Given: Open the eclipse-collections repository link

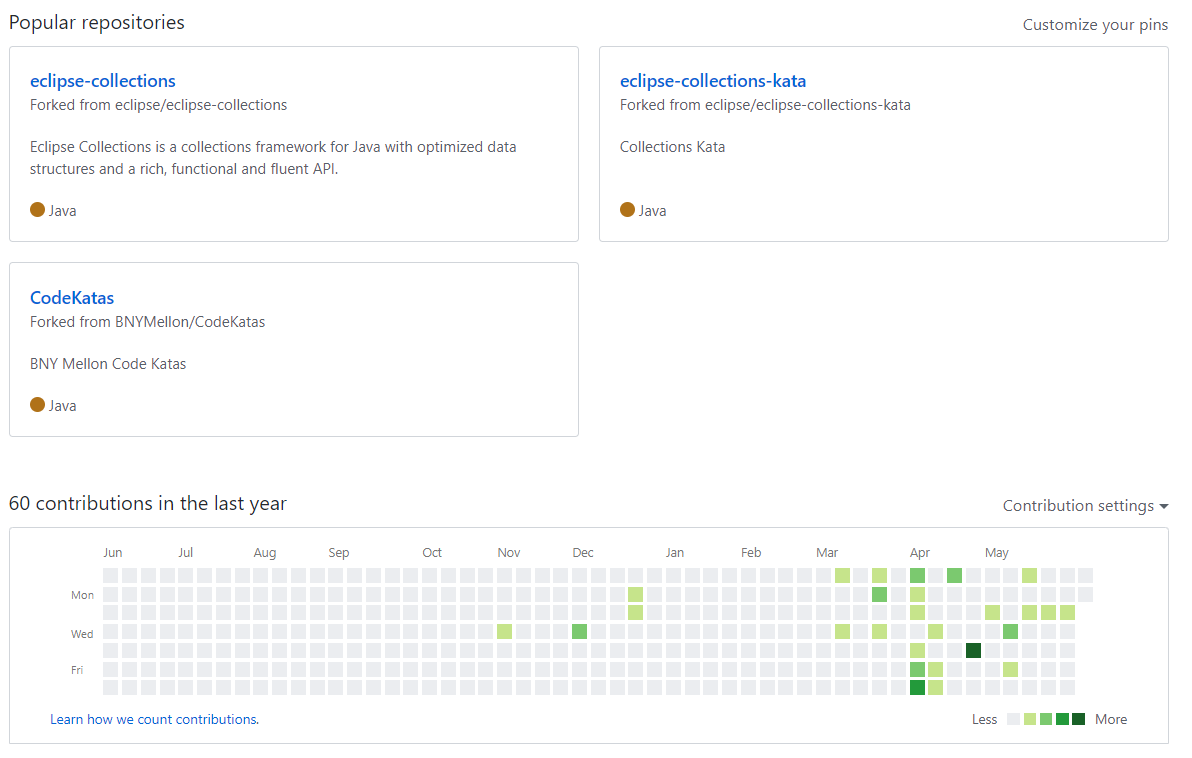Looking at the screenshot, I should point(103,81).
